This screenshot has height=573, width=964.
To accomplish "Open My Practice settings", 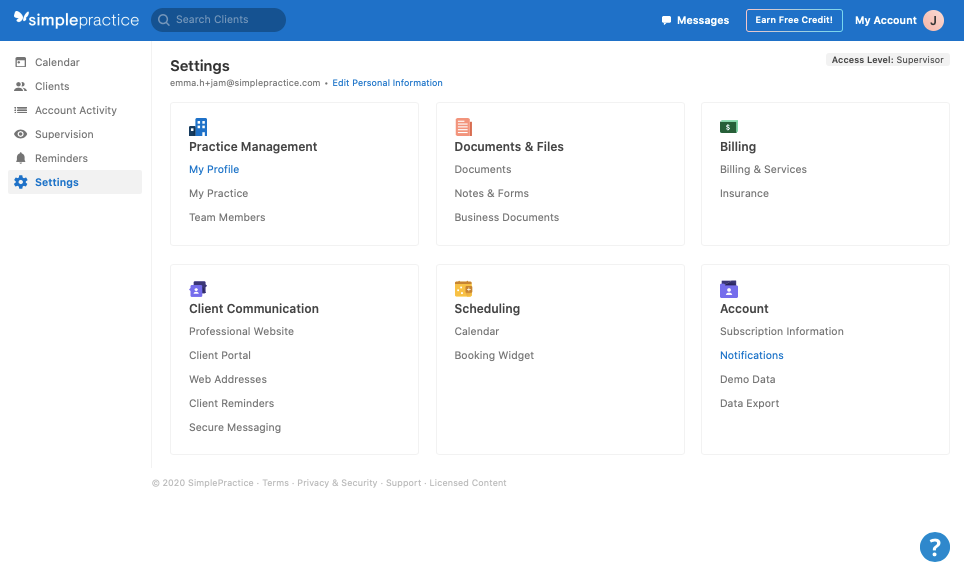I will tap(218, 193).
